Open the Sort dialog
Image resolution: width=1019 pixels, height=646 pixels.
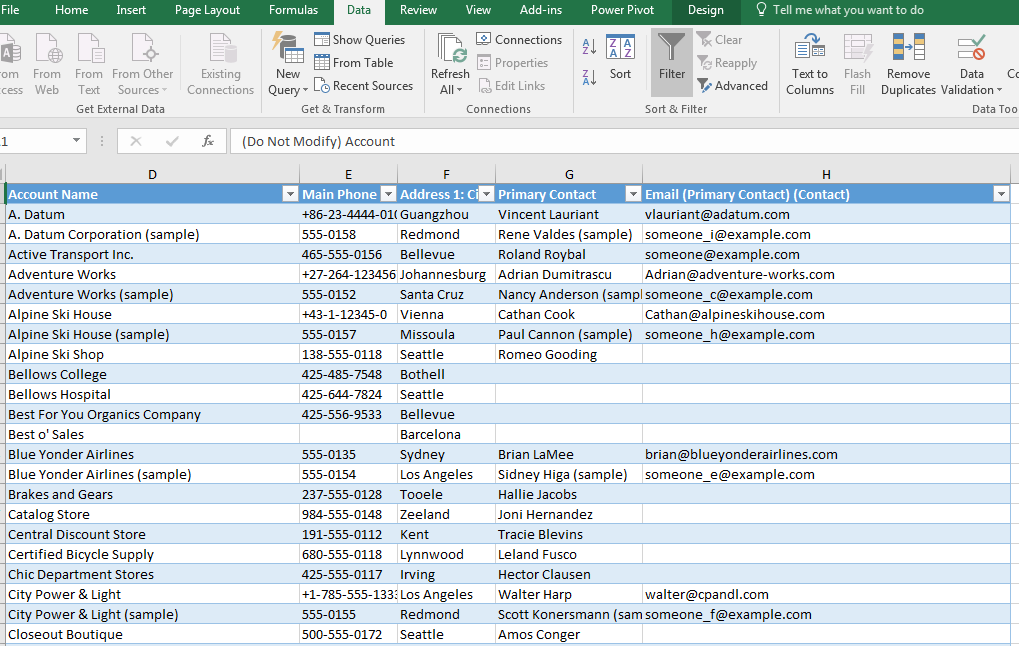[x=621, y=58]
